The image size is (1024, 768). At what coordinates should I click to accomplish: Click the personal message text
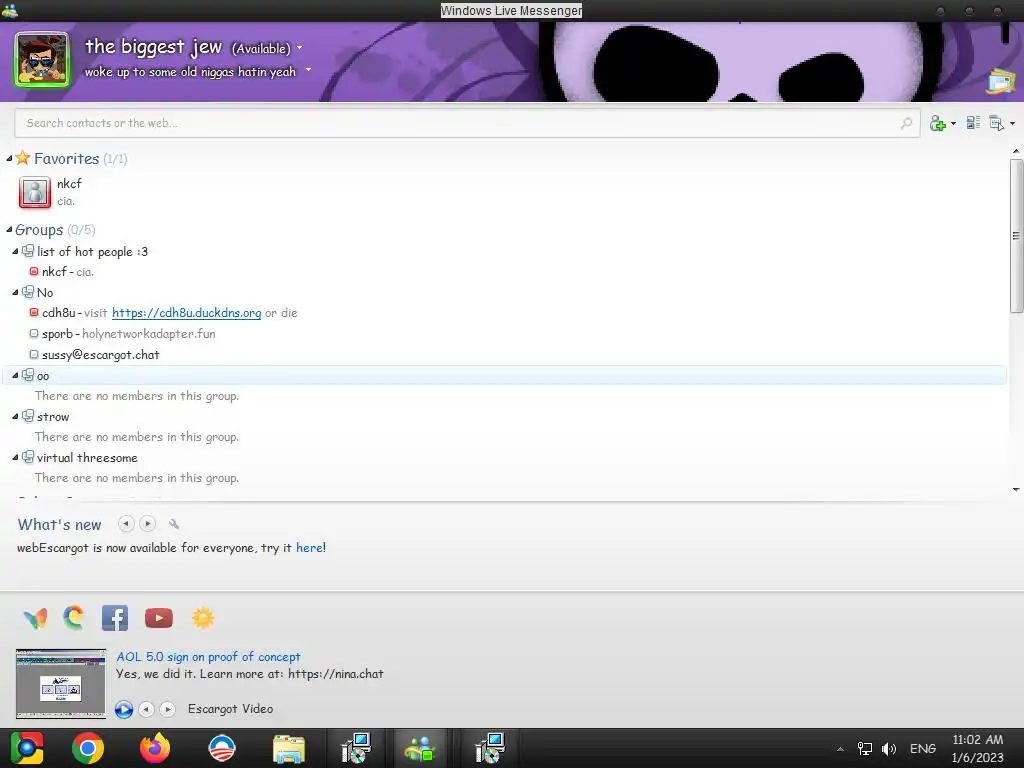pos(190,72)
